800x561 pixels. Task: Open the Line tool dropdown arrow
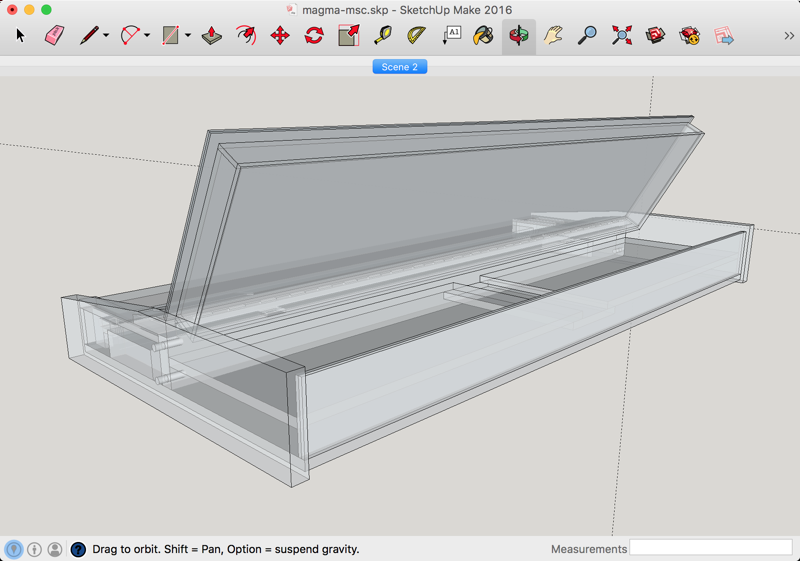click(106, 37)
